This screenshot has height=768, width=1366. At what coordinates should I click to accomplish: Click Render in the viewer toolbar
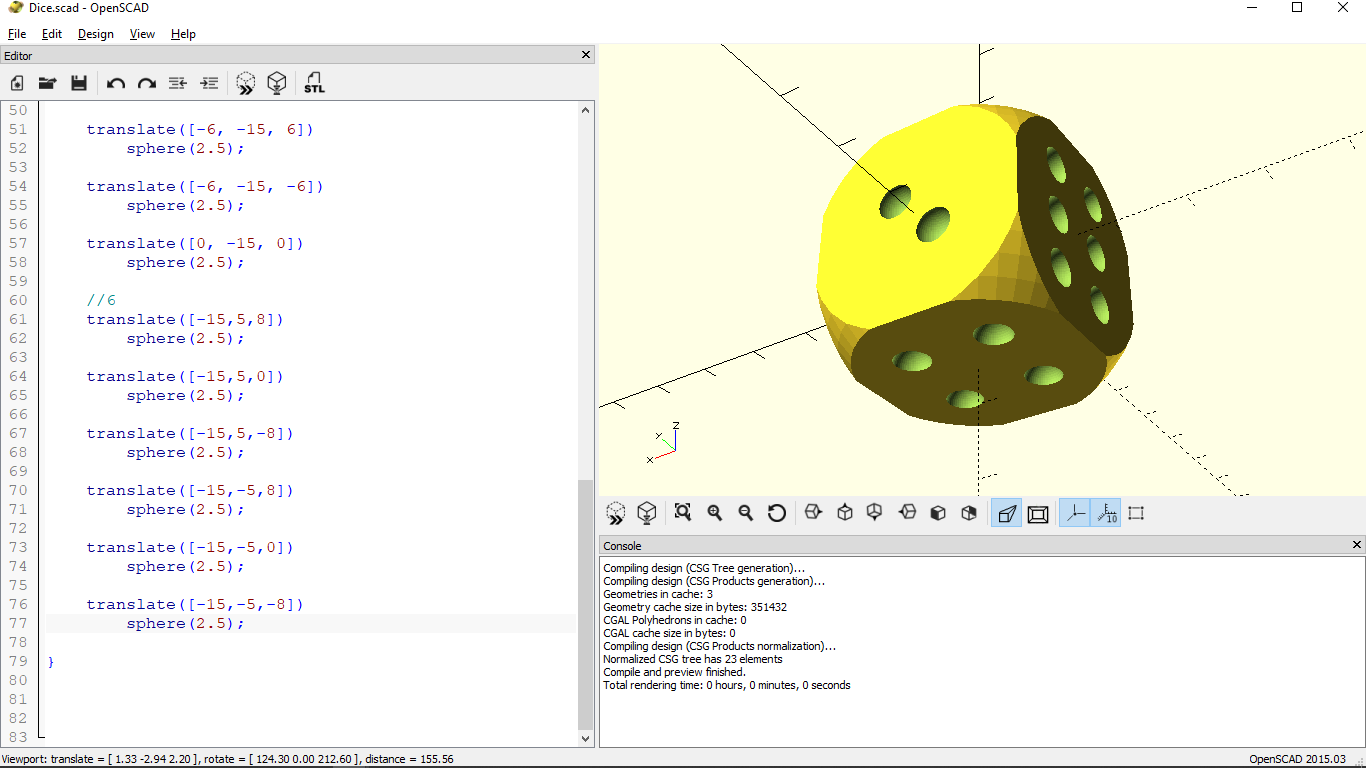647,513
